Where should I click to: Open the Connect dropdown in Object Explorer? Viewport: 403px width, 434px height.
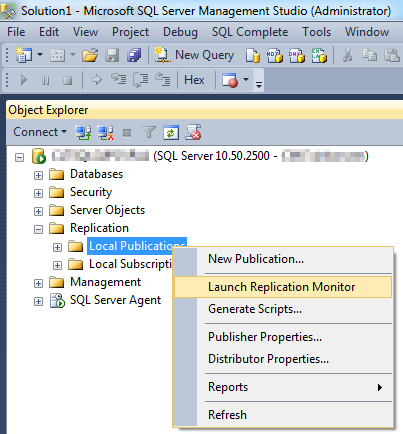point(40,132)
